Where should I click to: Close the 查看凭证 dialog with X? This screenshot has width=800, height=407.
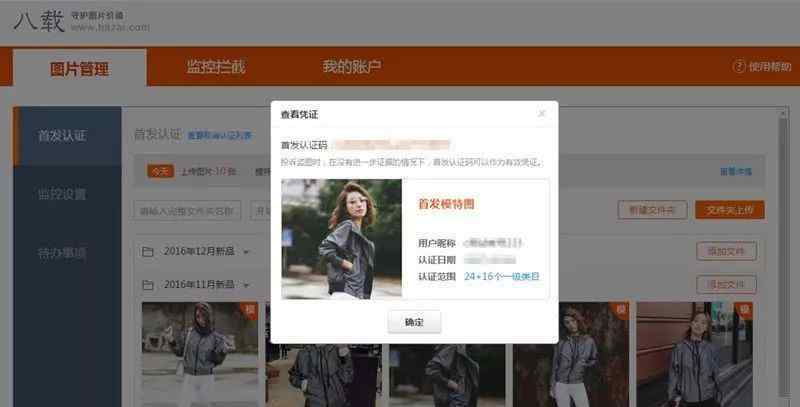click(x=542, y=113)
